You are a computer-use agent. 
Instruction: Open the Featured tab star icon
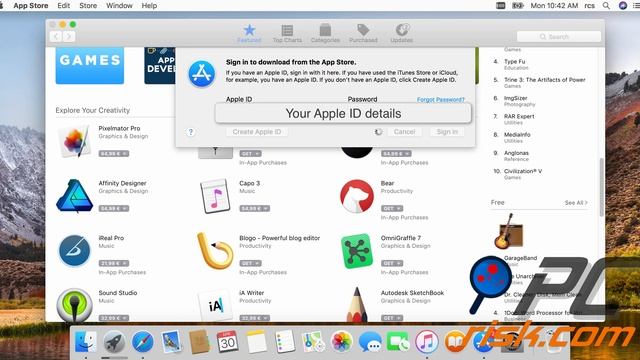click(249, 30)
